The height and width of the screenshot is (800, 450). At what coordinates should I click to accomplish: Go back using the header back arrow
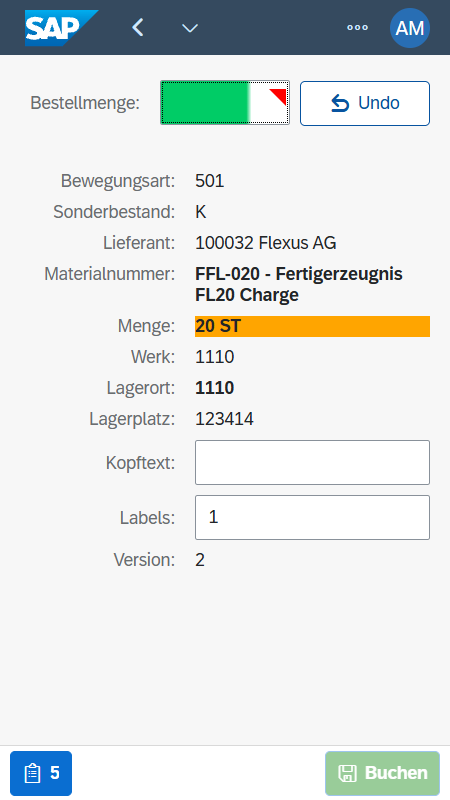[x=137, y=28]
